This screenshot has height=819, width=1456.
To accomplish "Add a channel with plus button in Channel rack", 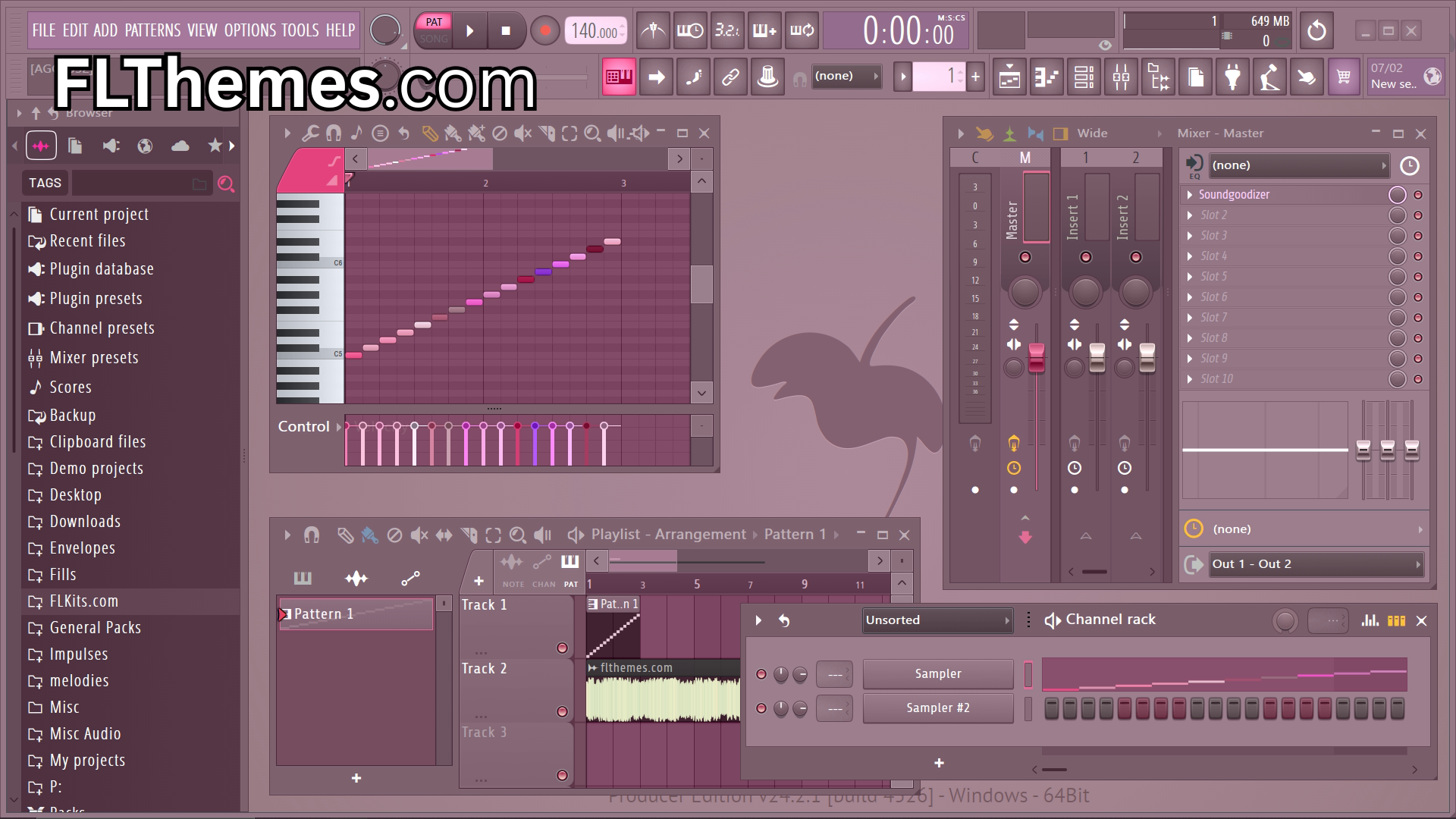I will pos(939,764).
